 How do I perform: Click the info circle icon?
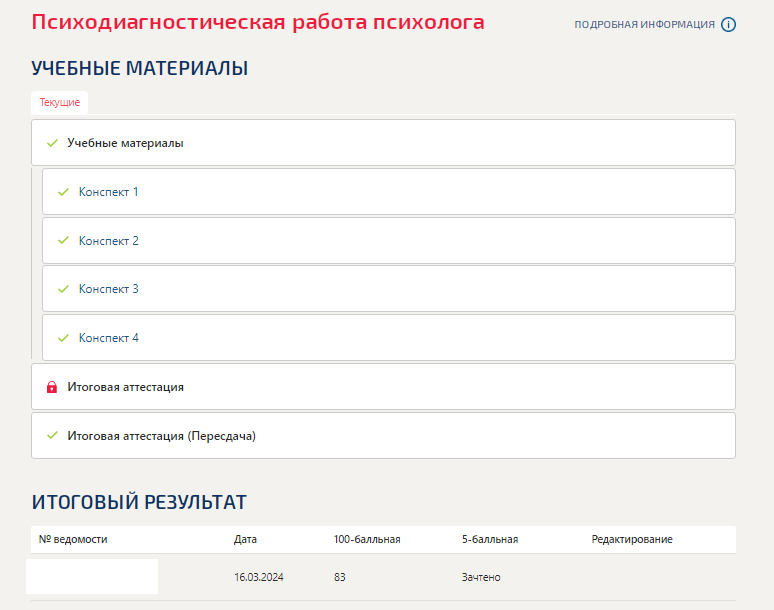tap(728, 25)
